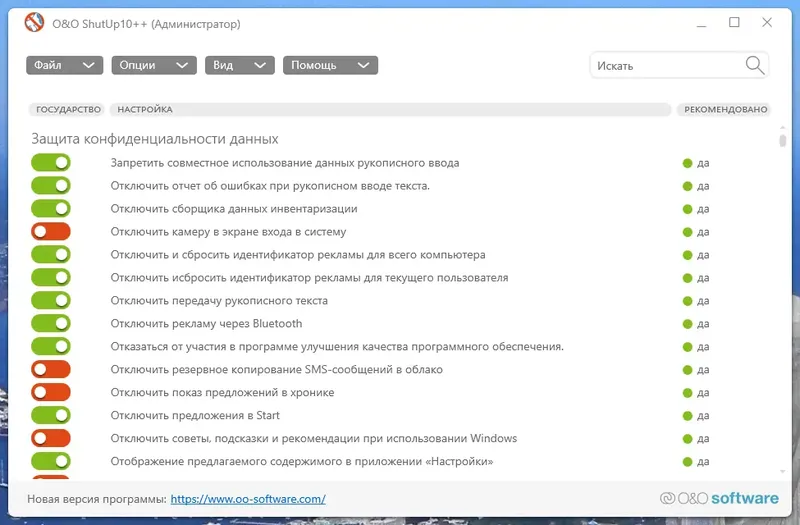The image size is (800, 525).
Task: Toggle suggestions in Start switch
Action: pyautogui.click(x=51, y=415)
